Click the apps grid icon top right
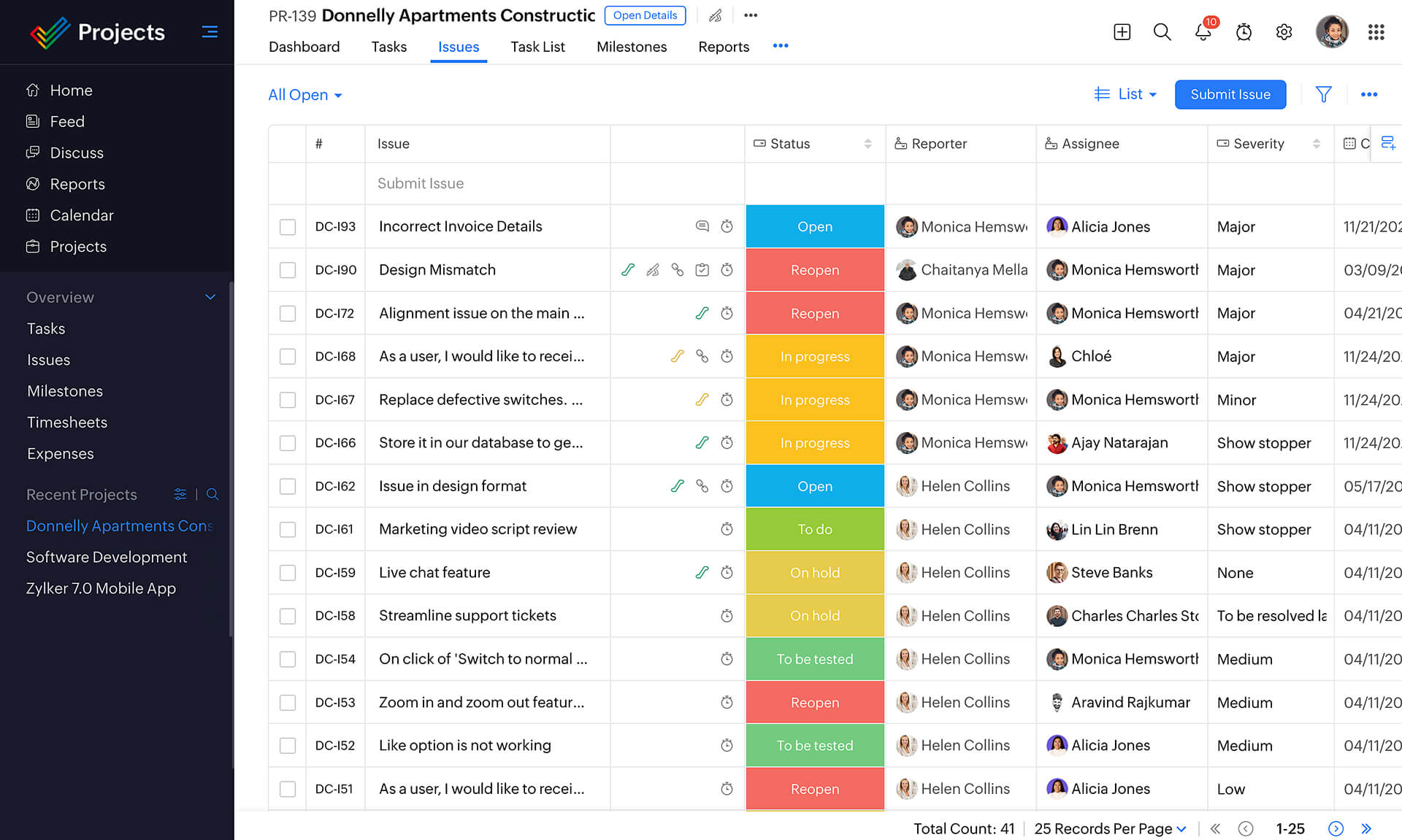1402x840 pixels. pos(1376,32)
